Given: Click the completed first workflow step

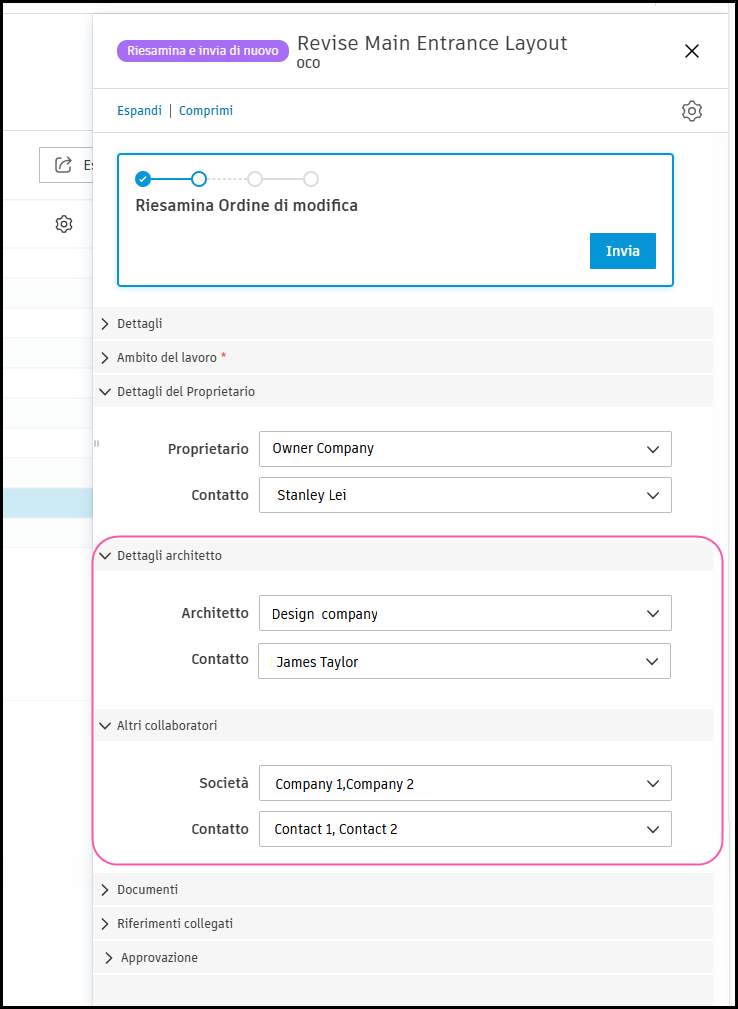Looking at the screenshot, I should (x=143, y=179).
